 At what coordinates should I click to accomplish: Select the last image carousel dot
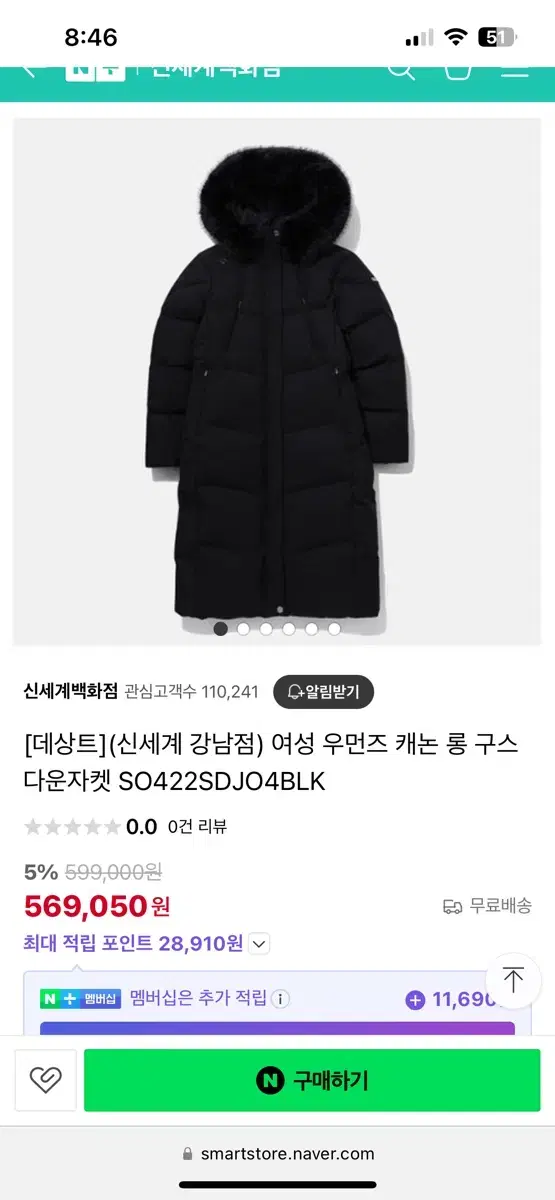point(334,629)
